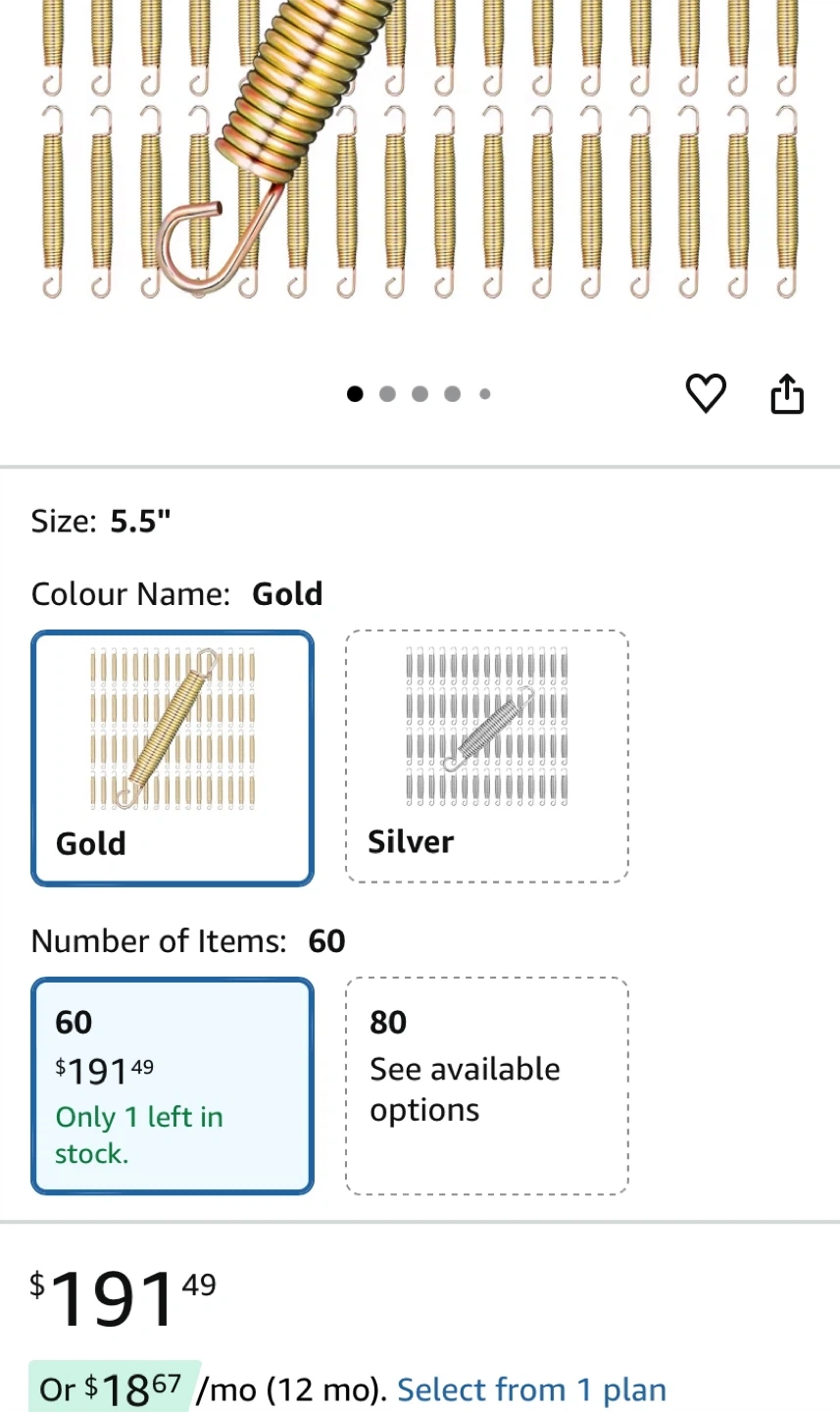Go to the first image carousel dot
This screenshot has height=1412, width=840.
coord(355,394)
